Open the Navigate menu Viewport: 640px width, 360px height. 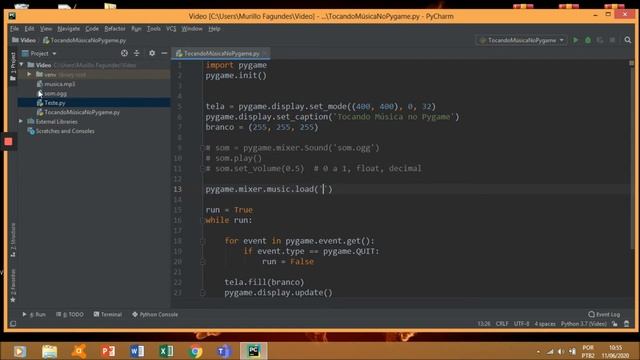coord(69,29)
